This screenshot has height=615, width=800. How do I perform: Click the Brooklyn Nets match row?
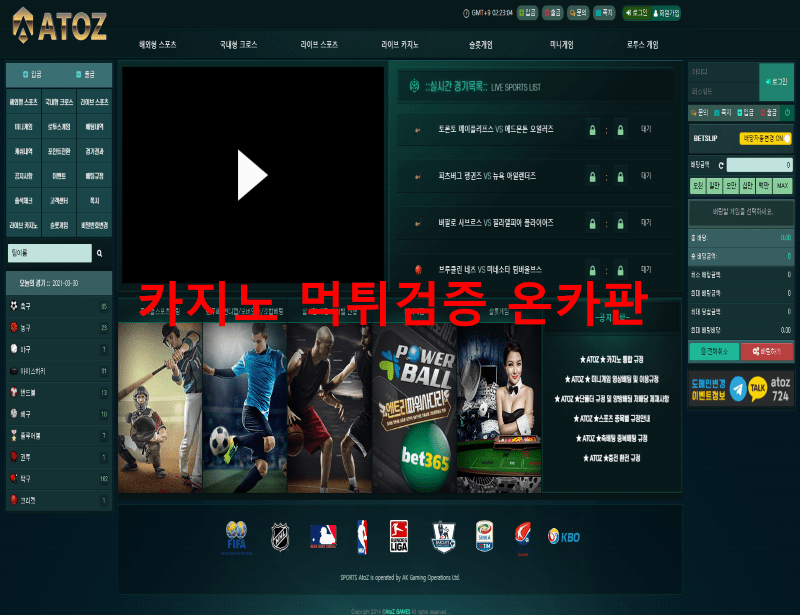[535, 269]
